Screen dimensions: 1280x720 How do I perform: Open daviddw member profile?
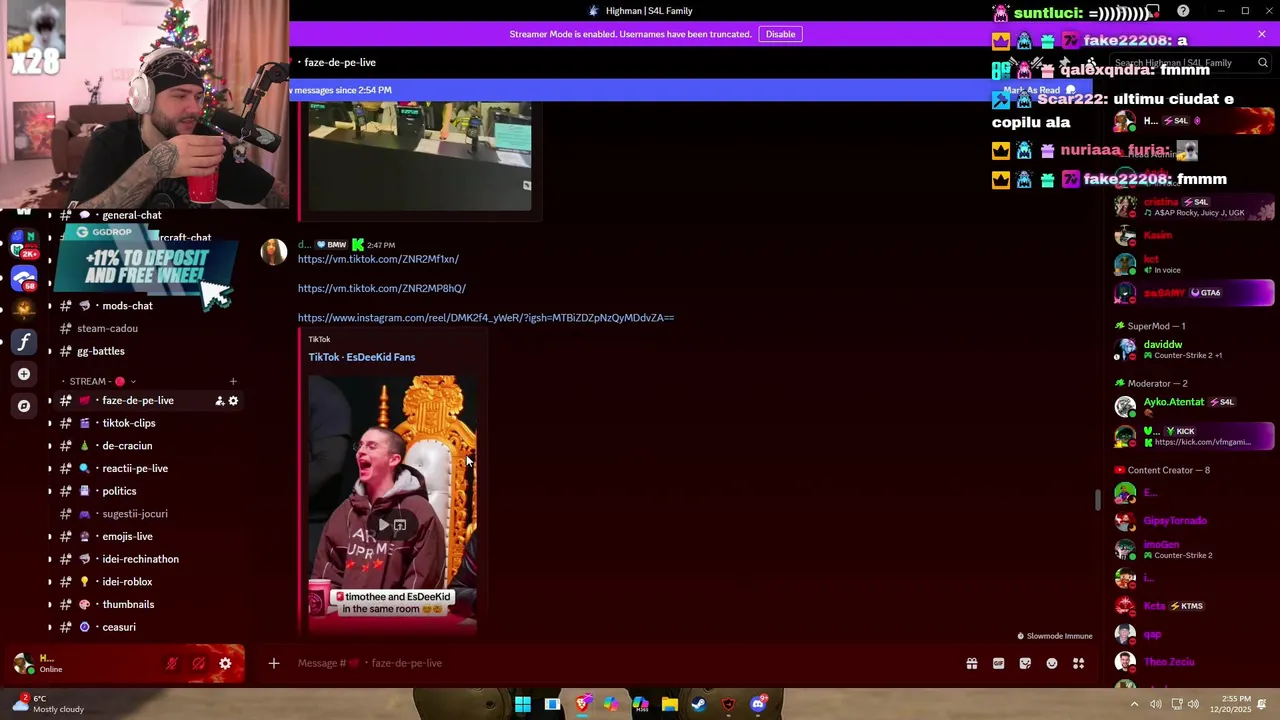(1192, 349)
